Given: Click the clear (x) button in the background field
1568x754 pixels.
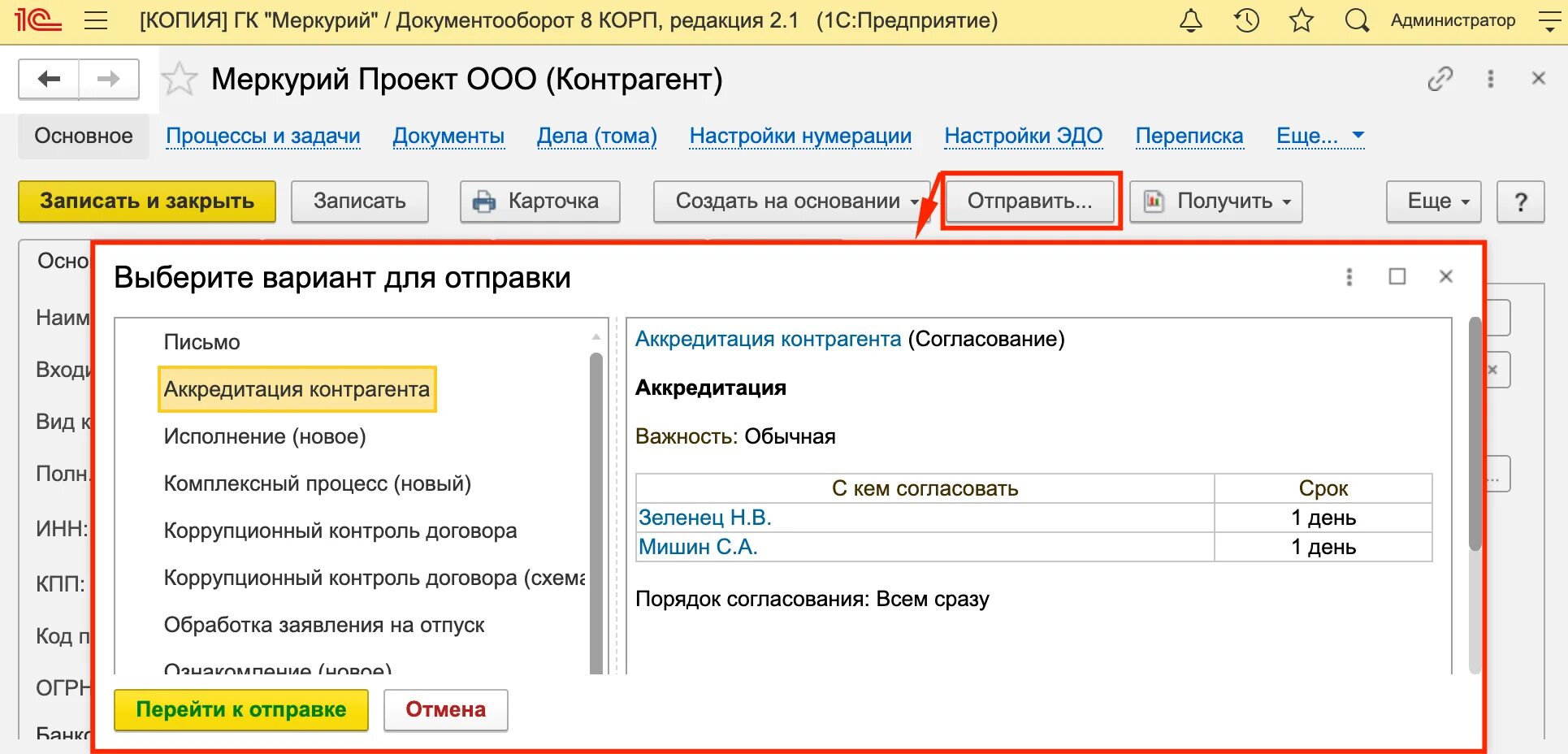Looking at the screenshot, I should coord(1493,370).
